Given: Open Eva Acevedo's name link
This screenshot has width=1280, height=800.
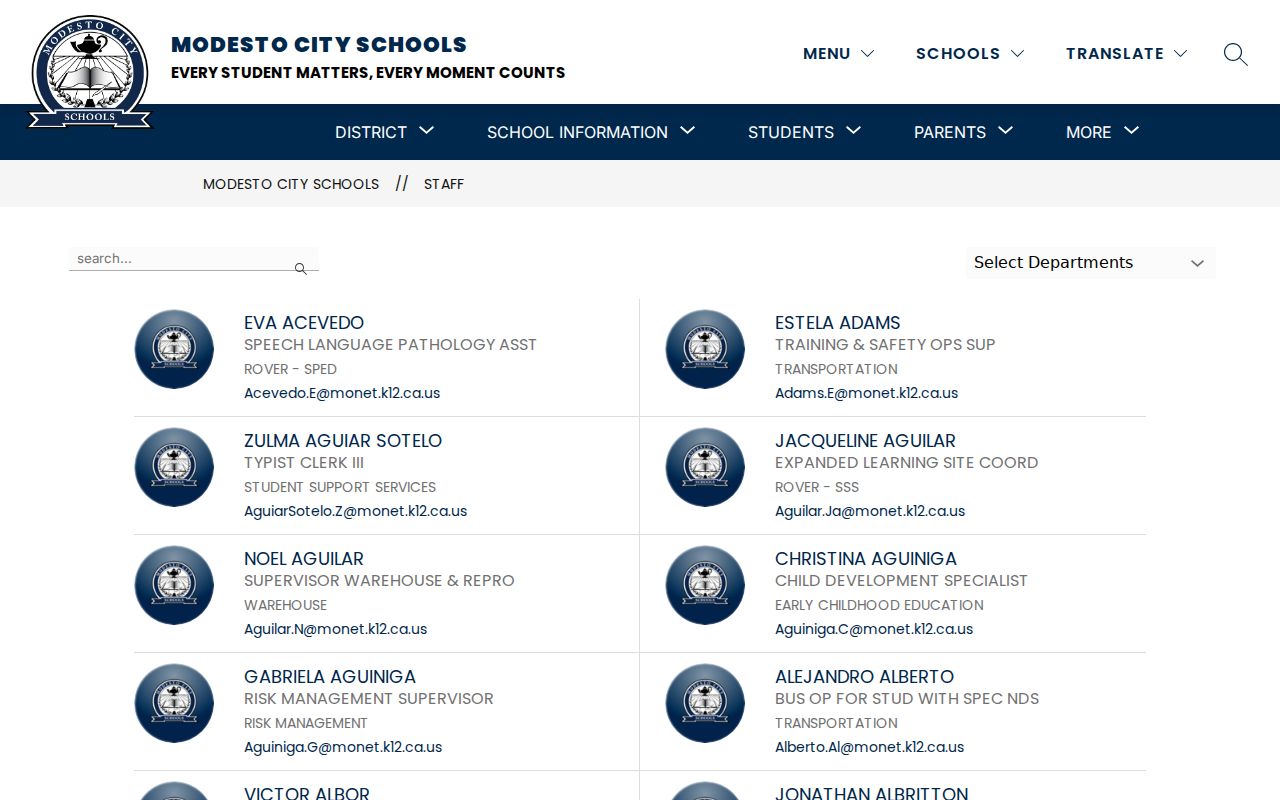Looking at the screenshot, I should 304,323.
